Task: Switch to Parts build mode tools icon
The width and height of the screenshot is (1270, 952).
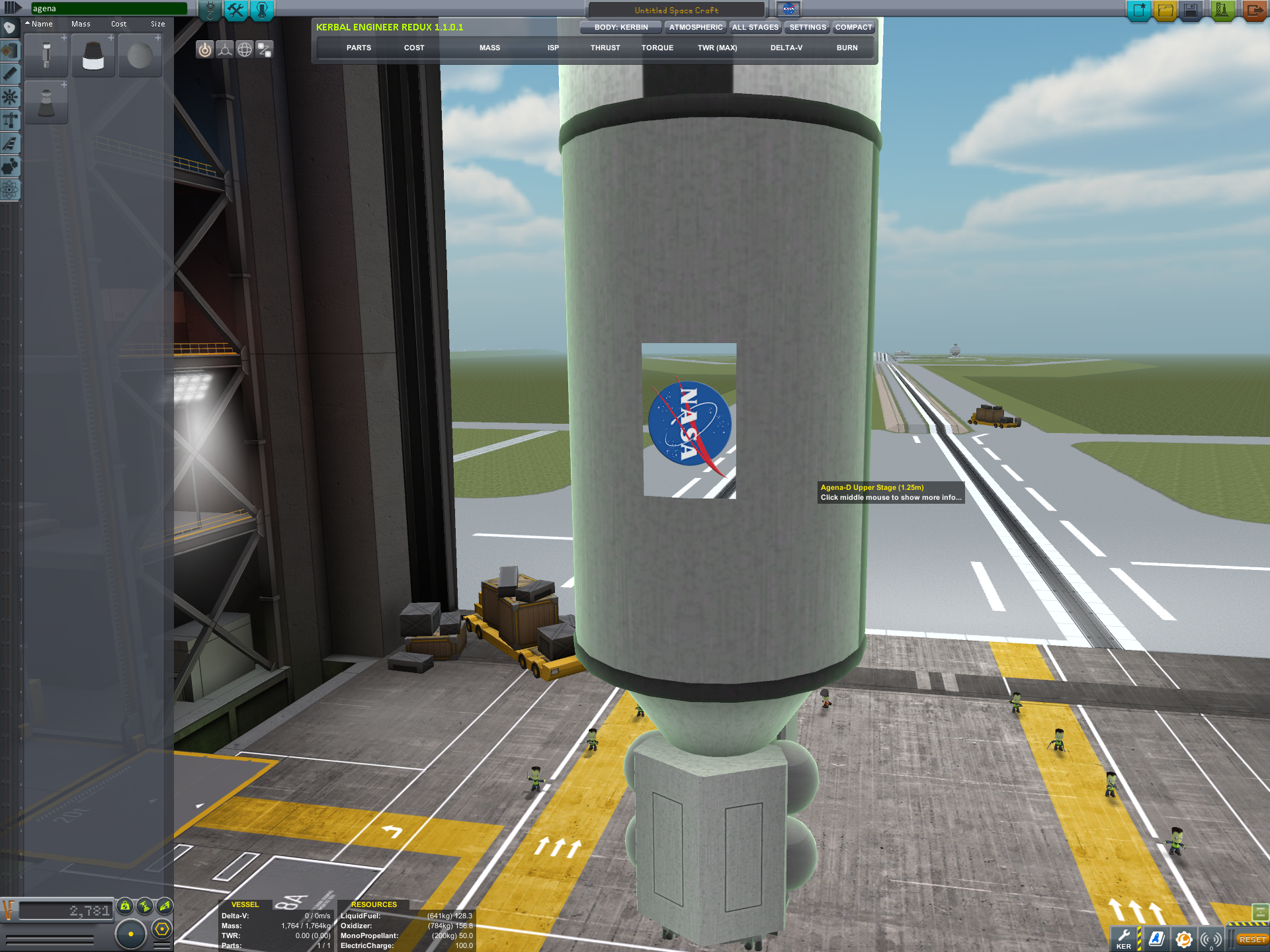Action: tap(236, 10)
